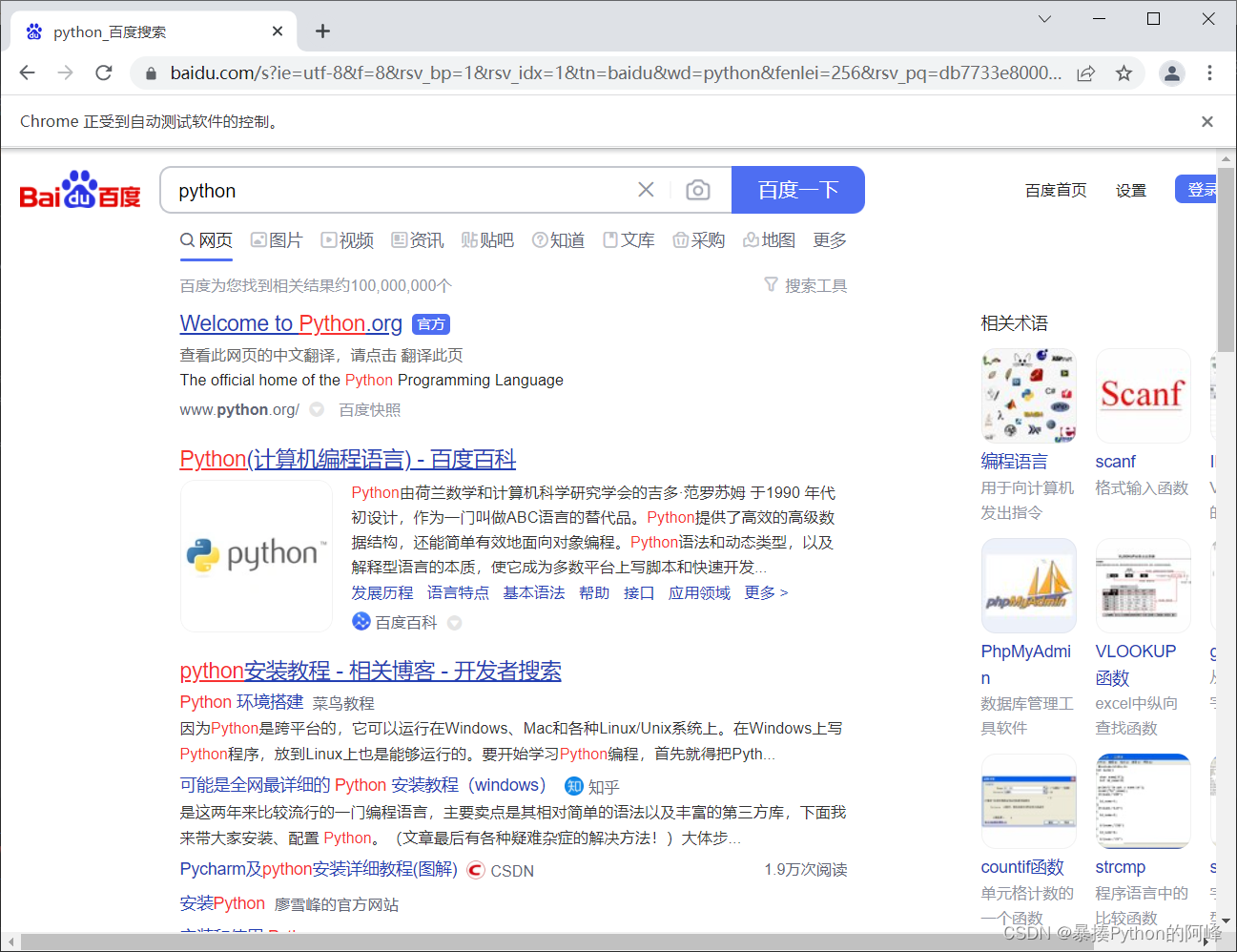Switch to the 视频 tab
The width and height of the screenshot is (1237, 952).
click(347, 240)
